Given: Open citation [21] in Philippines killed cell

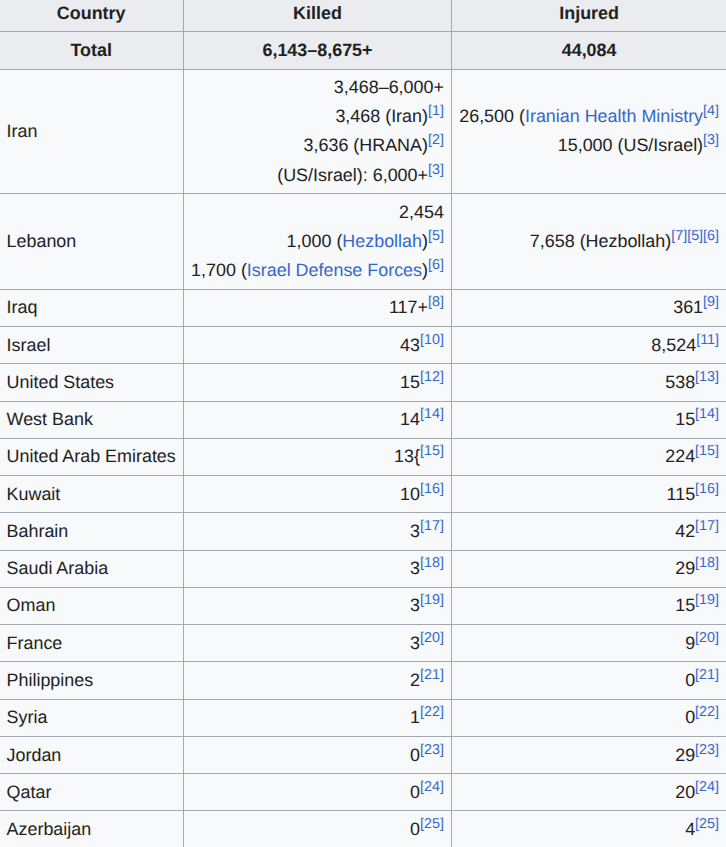Looking at the screenshot, I should (432, 675).
